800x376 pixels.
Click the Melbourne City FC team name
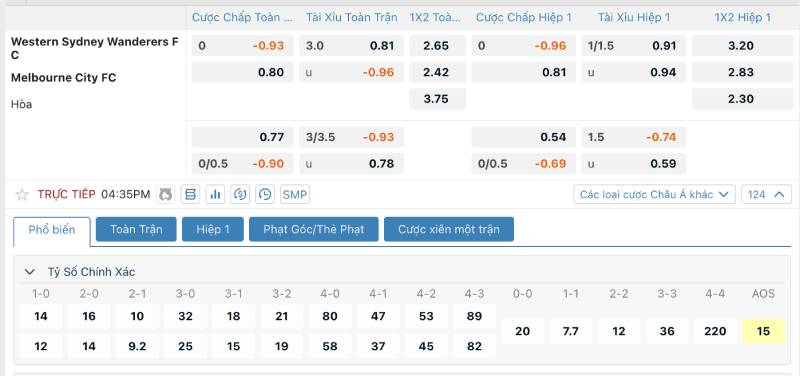click(x=63, y=78)
